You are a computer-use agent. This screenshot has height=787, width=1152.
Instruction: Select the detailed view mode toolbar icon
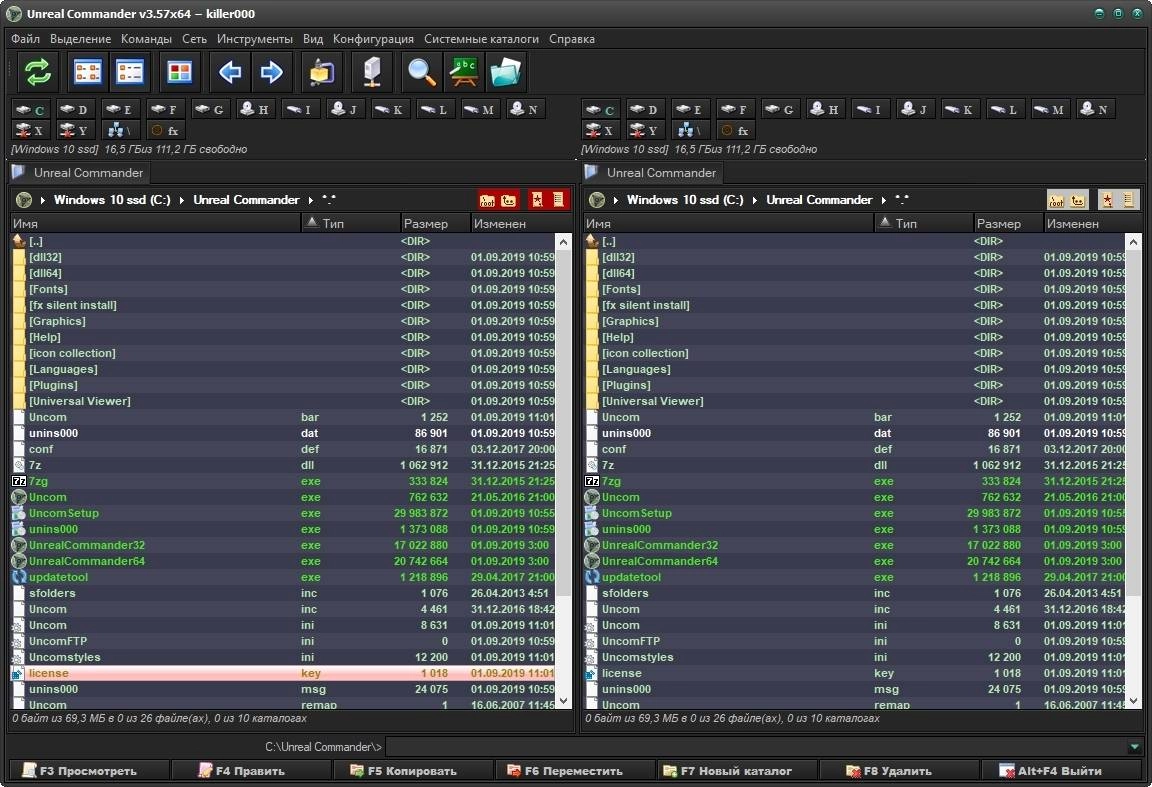coord(129,72)
